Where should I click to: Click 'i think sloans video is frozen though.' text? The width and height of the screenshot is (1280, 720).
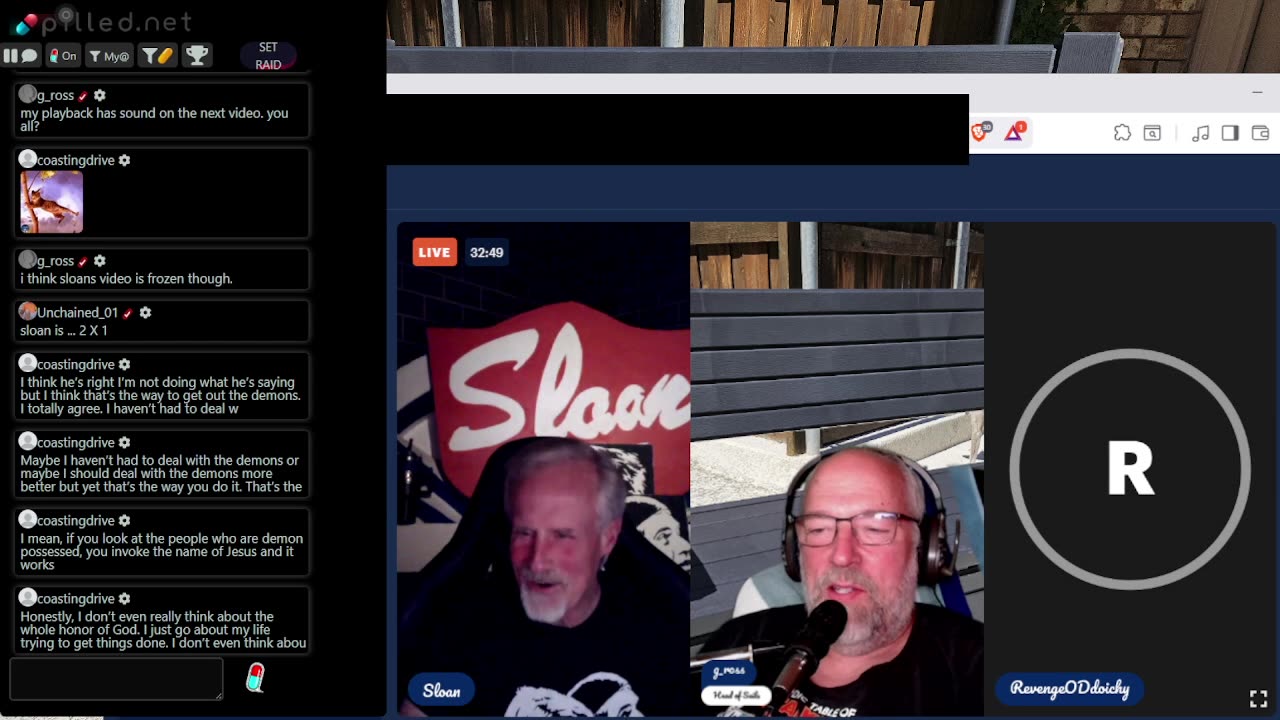point(126,279)
